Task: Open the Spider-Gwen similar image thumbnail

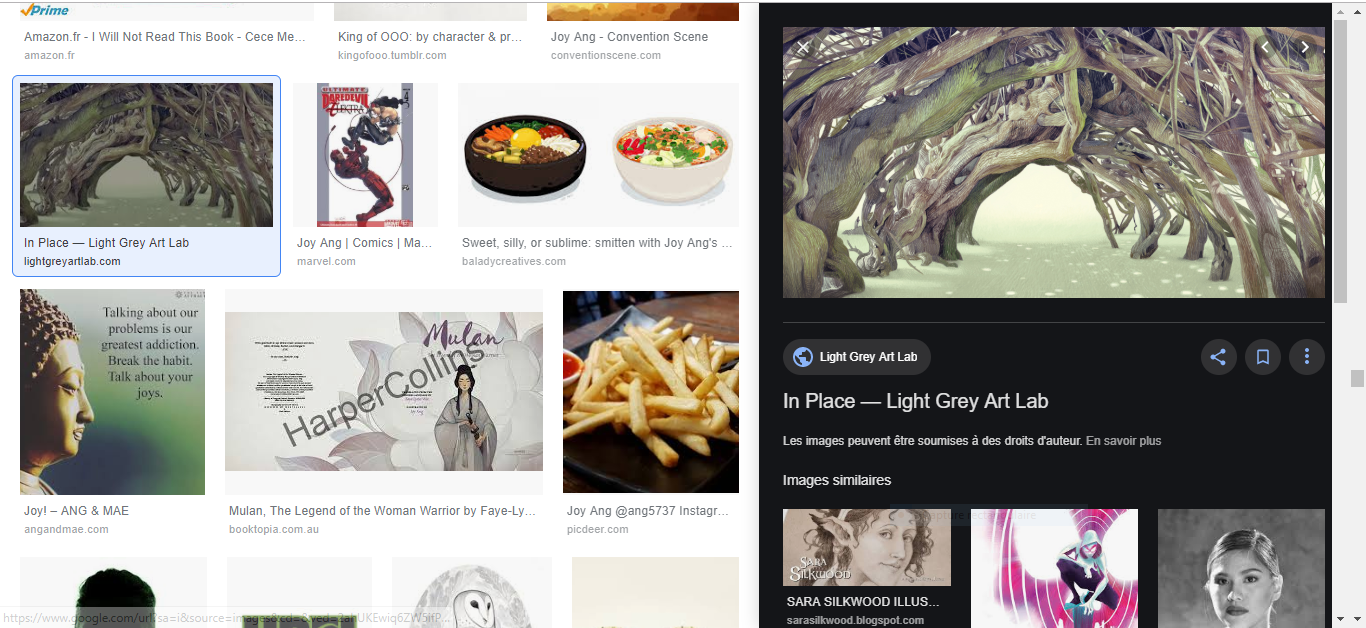Action: tap(1054, 565)
